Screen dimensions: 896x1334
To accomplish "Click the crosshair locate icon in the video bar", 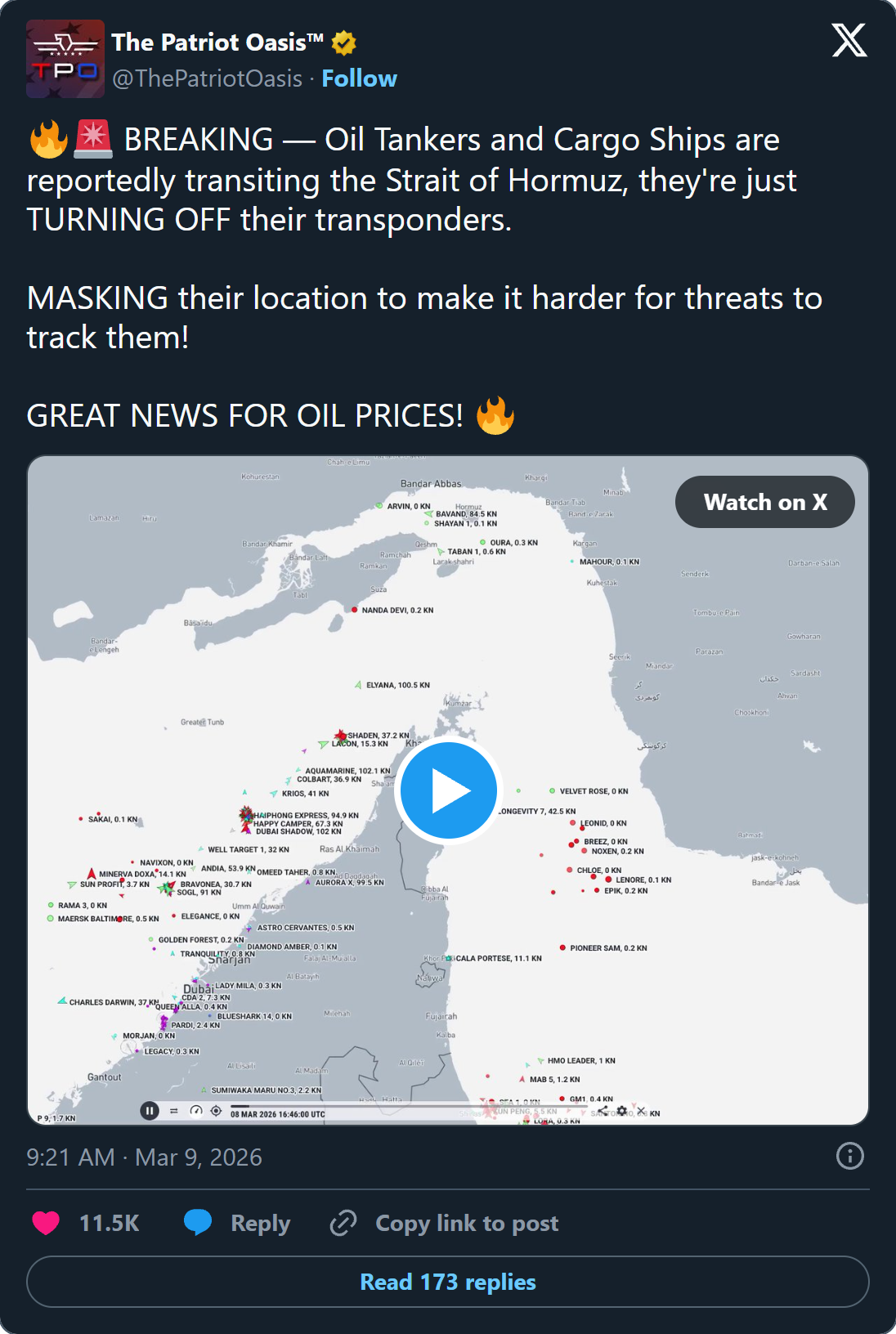I will tap(215, 1108).
